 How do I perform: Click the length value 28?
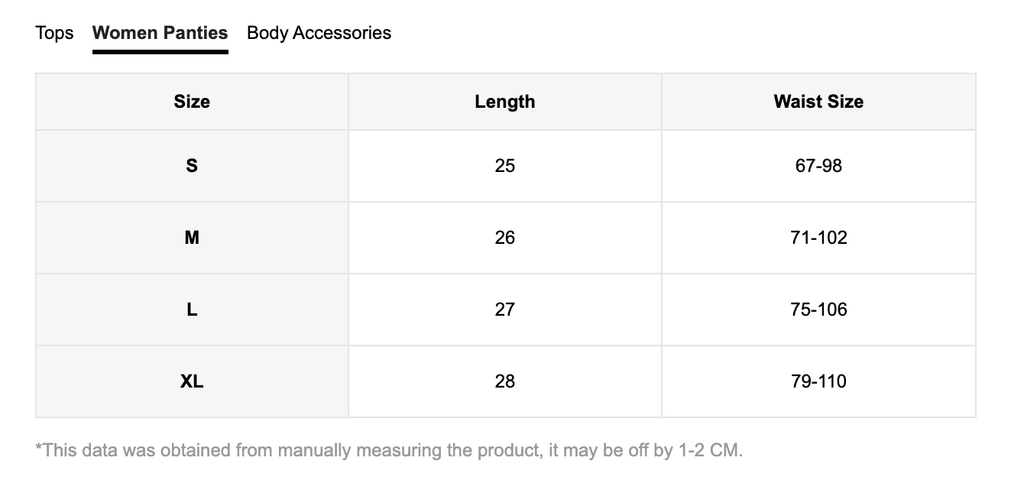coord(505,382)
